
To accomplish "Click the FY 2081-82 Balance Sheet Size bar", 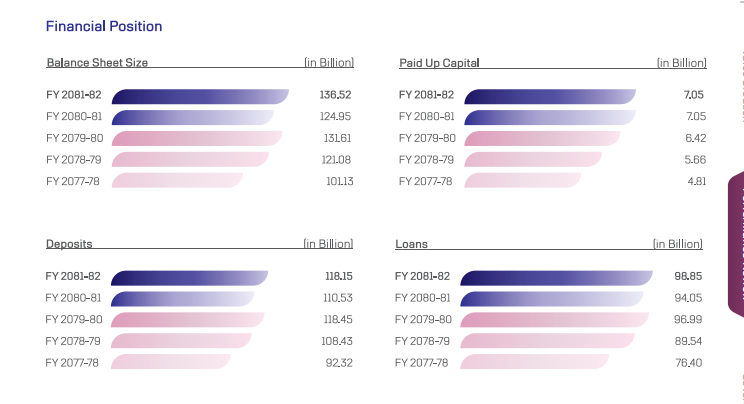I will [x=199, y=96].
